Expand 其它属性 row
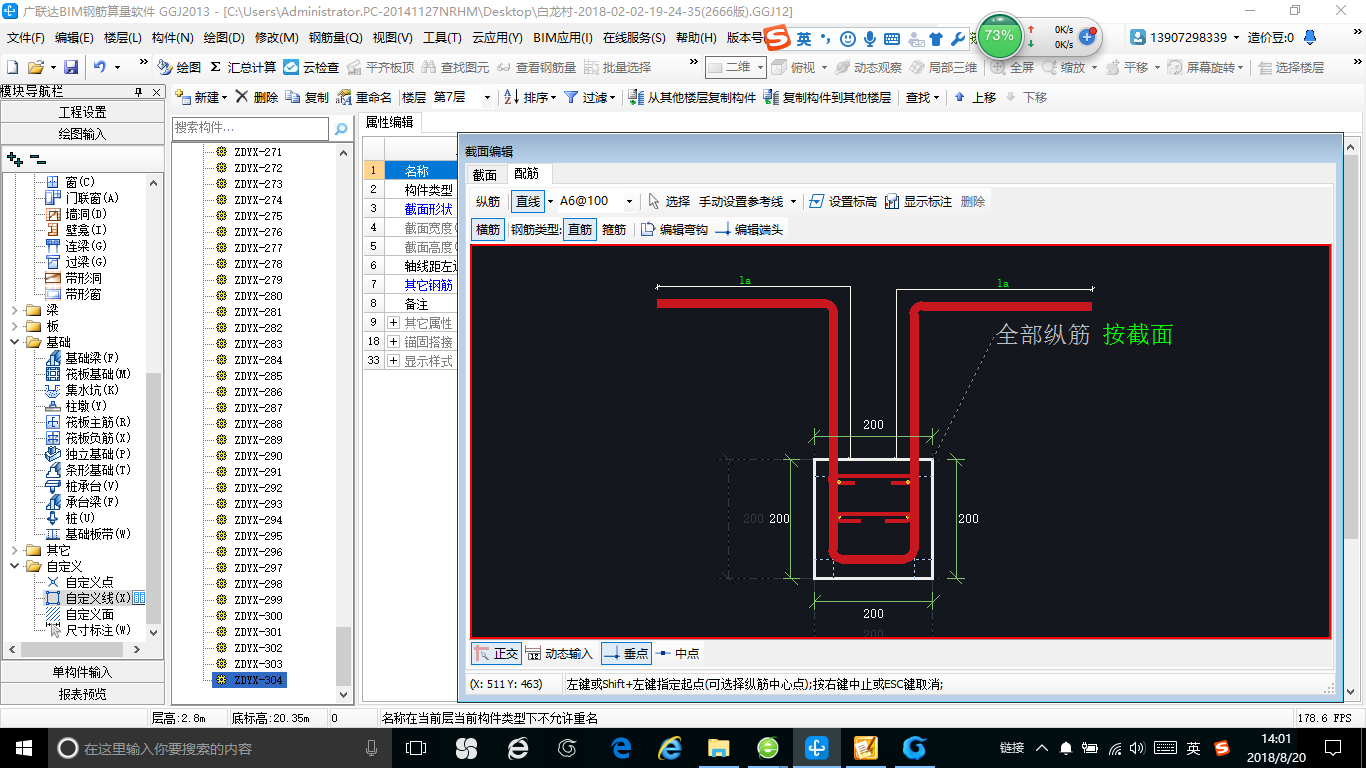Viewport: 1366px width, 768px height. click(x=394, y=323)
